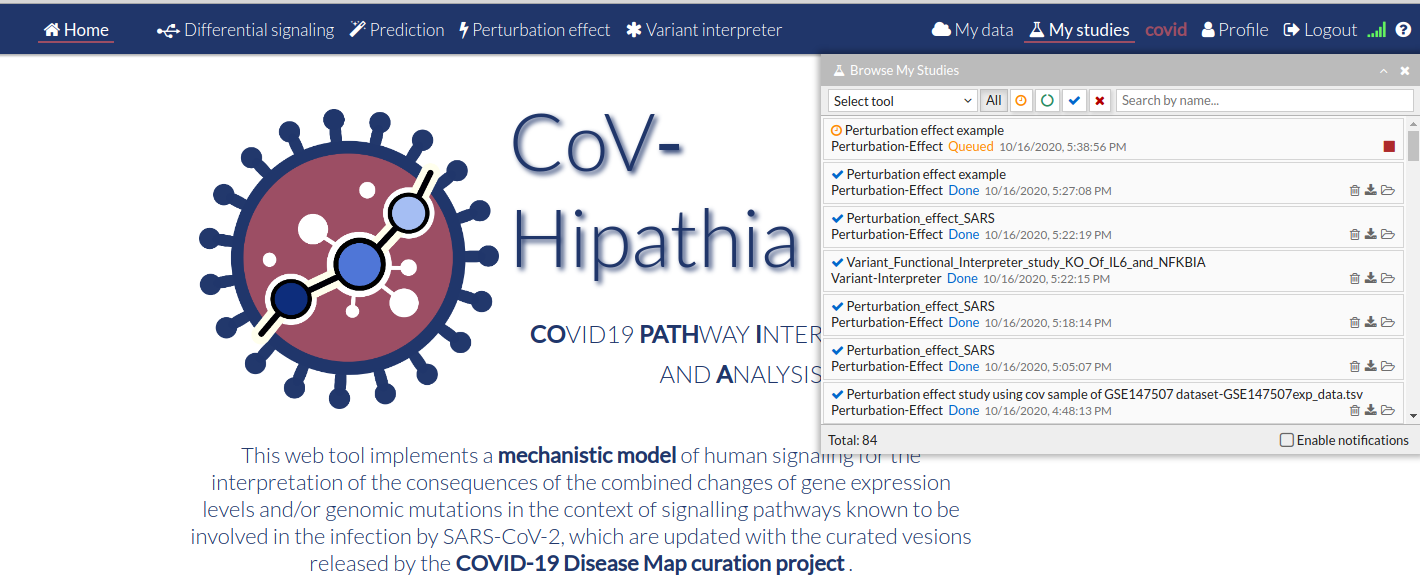The width and height of the screenshot is (1420, 575).
Task: Show only failed studies with red X filter
Action: 1100,100
